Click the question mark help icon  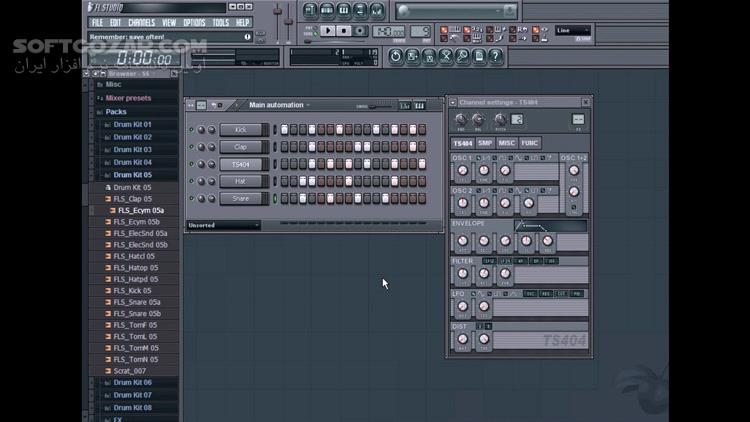coord(496,56)
